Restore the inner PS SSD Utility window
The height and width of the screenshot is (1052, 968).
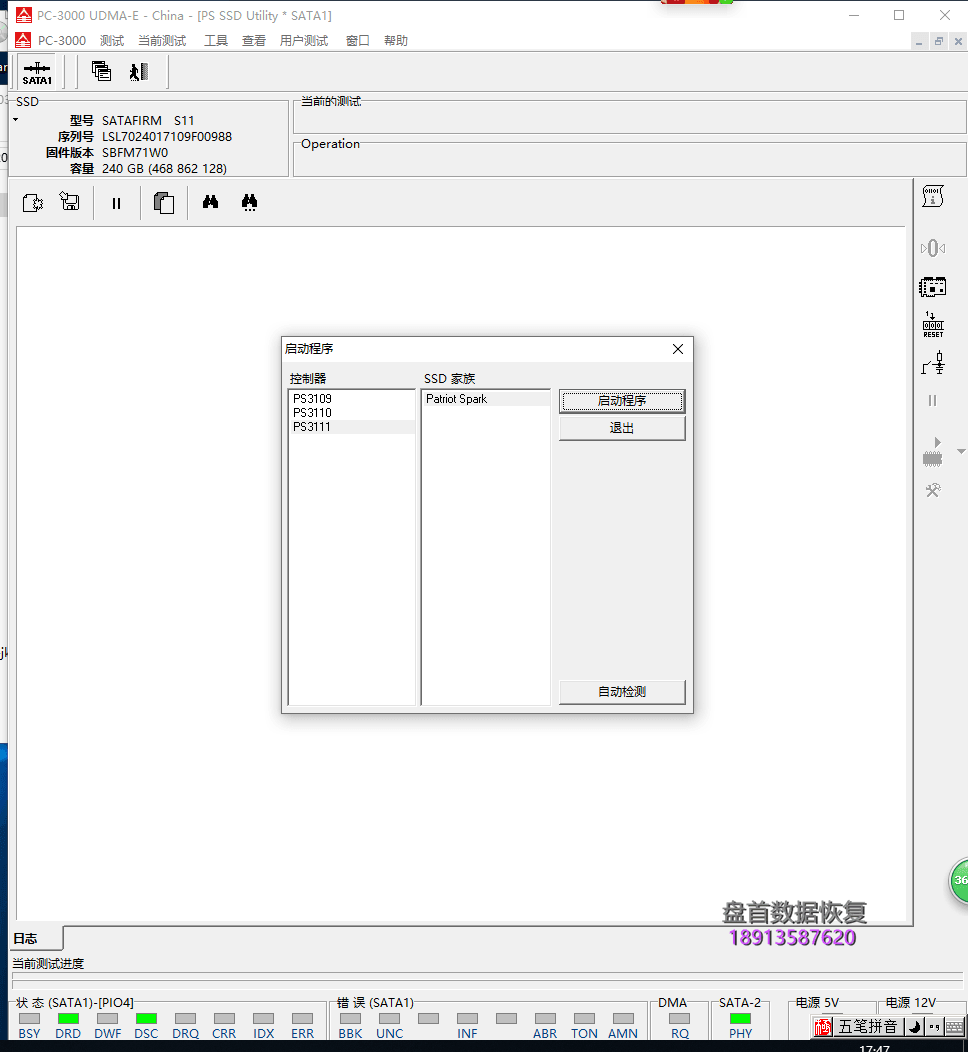[x=938, y=42]
